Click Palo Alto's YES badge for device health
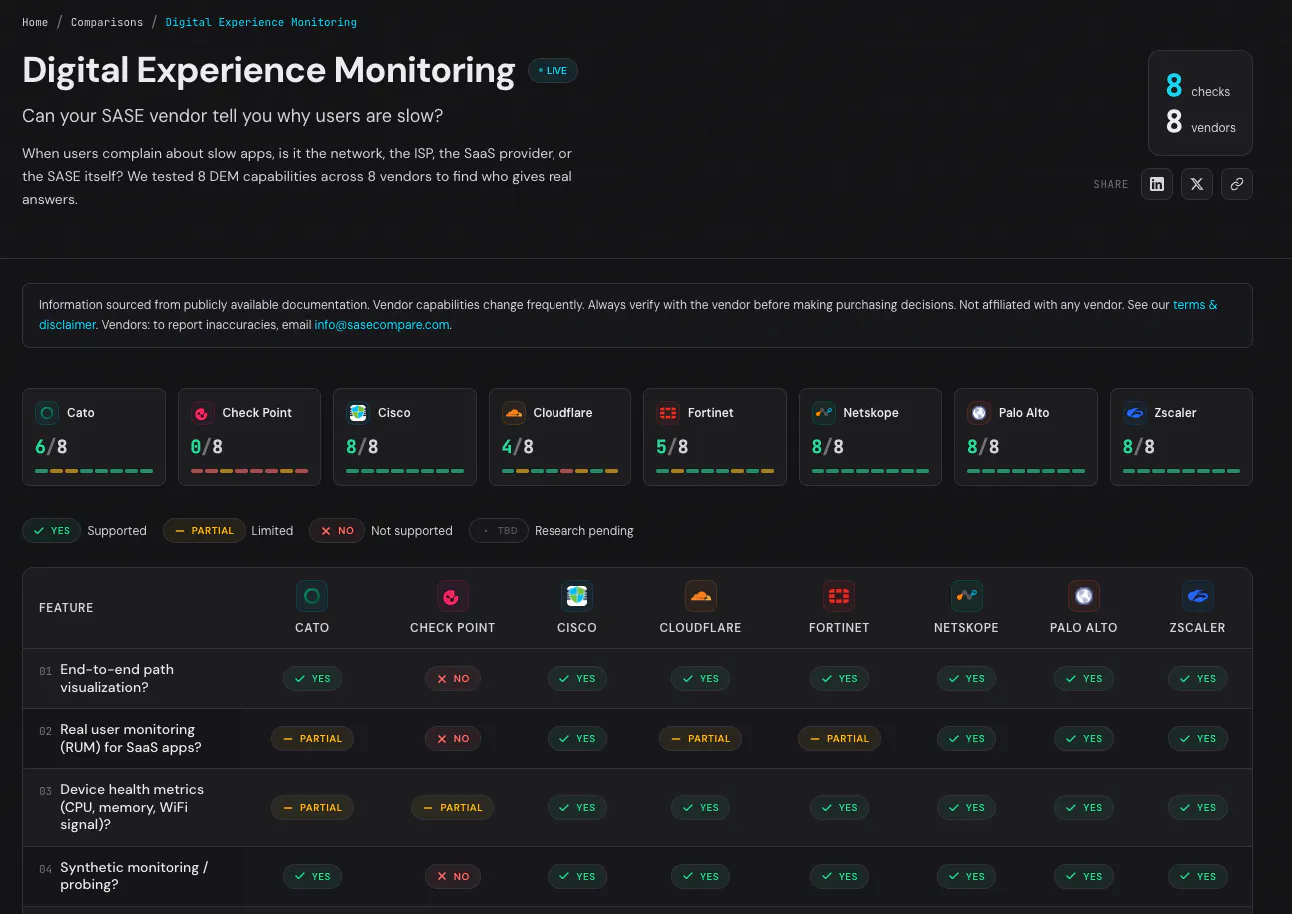This screenshot has height=914, width=1292. point(1084,807)
